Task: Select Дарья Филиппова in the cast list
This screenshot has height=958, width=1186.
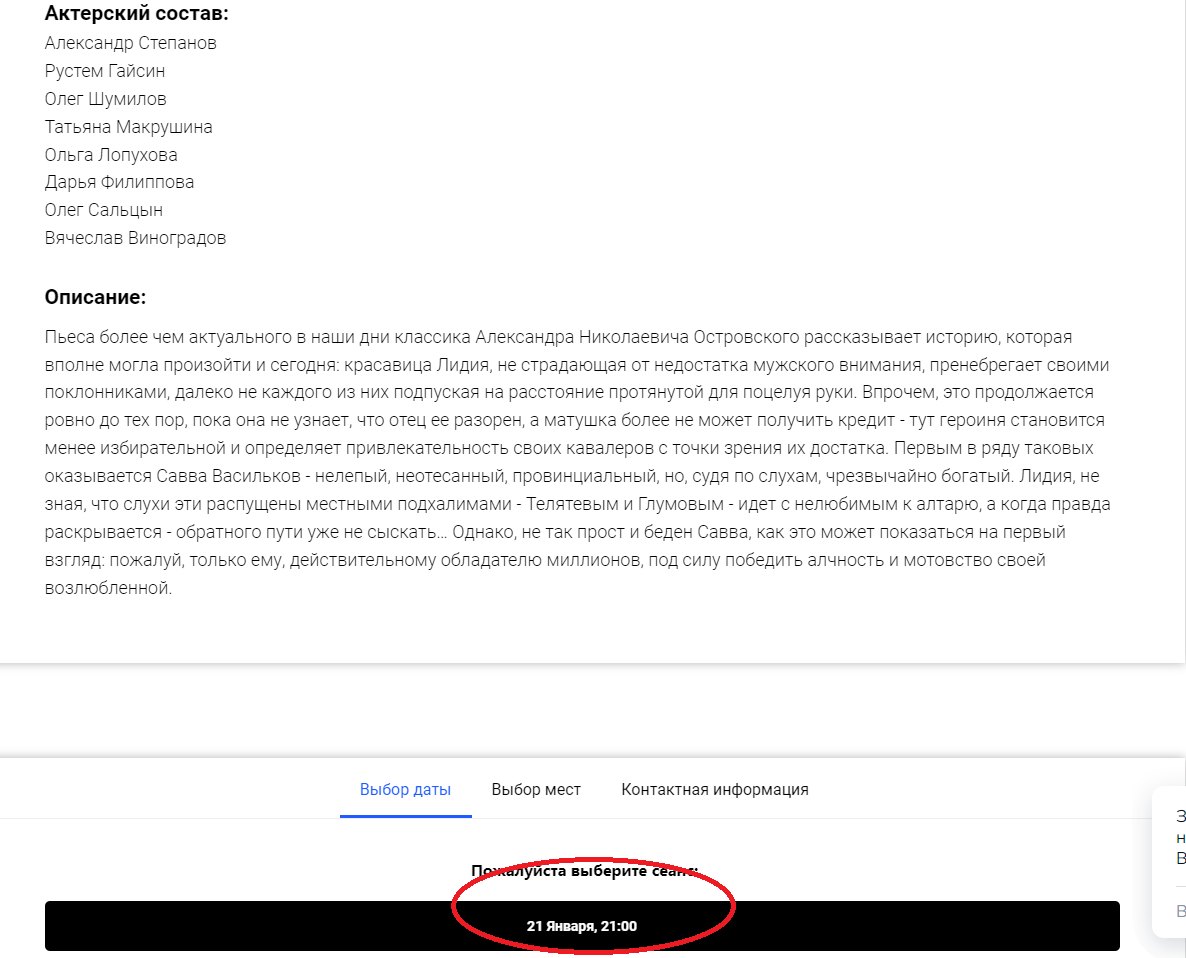Action: click(119, 182)
